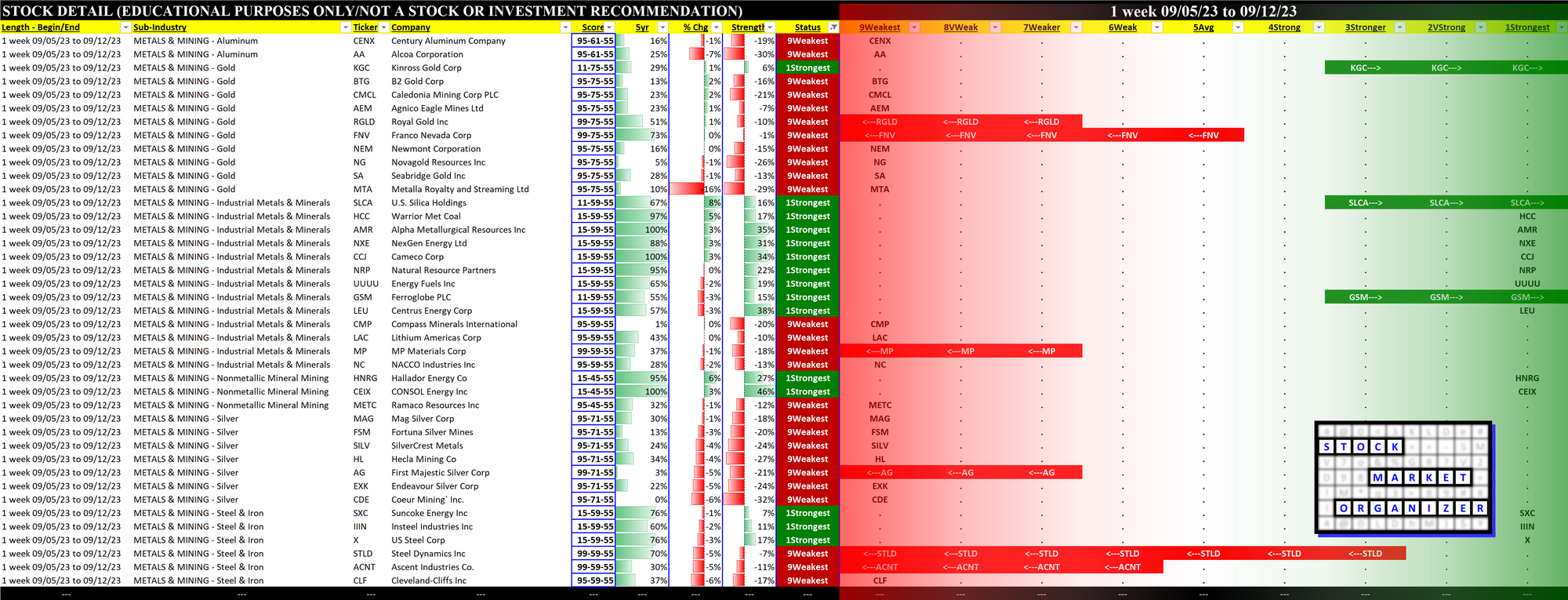
Task: Select the Score header cell
Action: (593, 27)
